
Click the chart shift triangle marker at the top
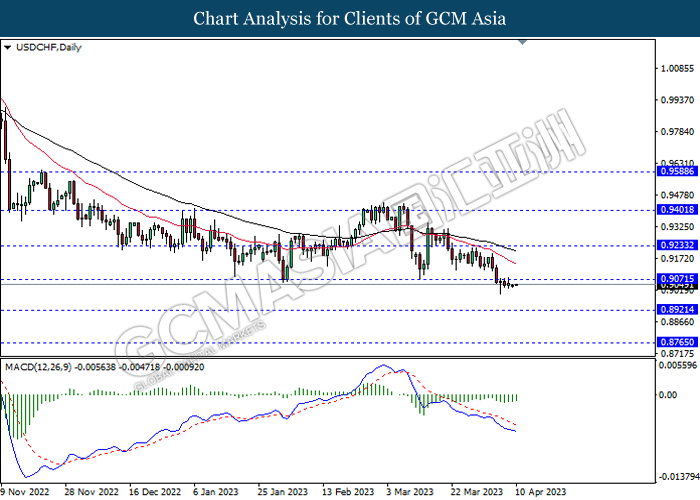point(522,42)
